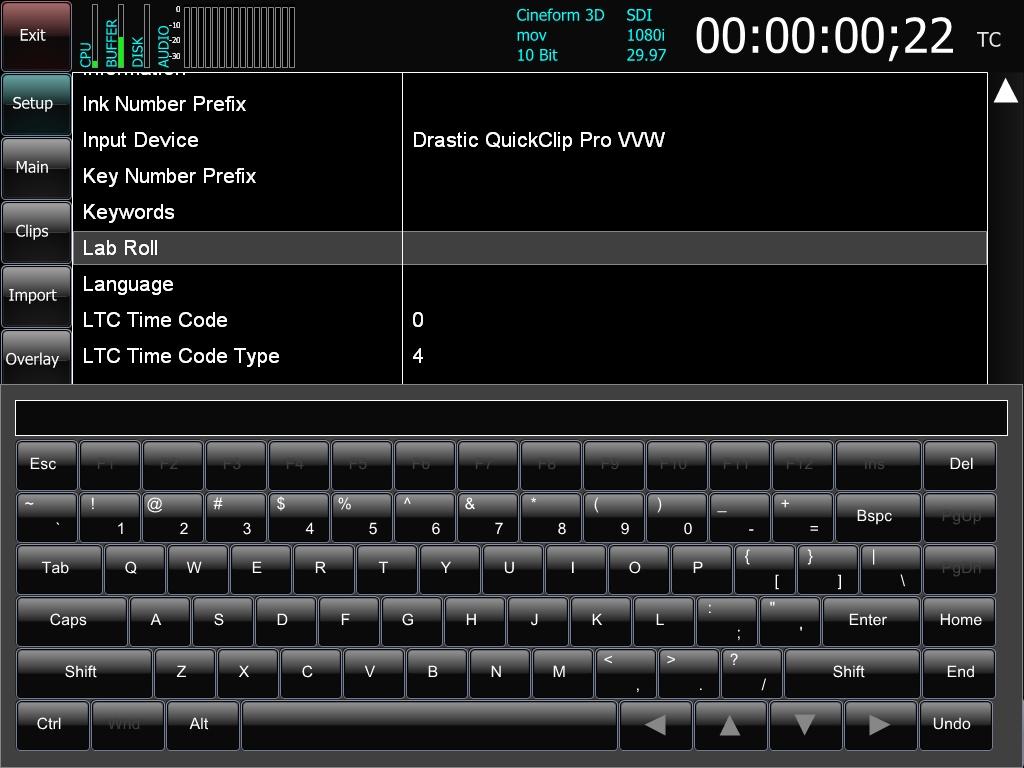Viewport: 1024px width, 768px height.
Task: Click the M key
Action: coord(563,673)
